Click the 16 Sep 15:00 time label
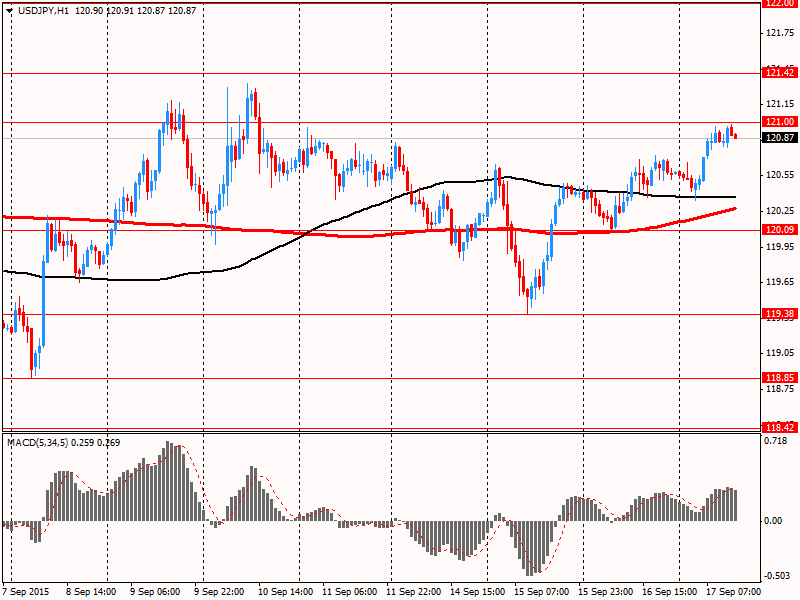 pos(669,592)
